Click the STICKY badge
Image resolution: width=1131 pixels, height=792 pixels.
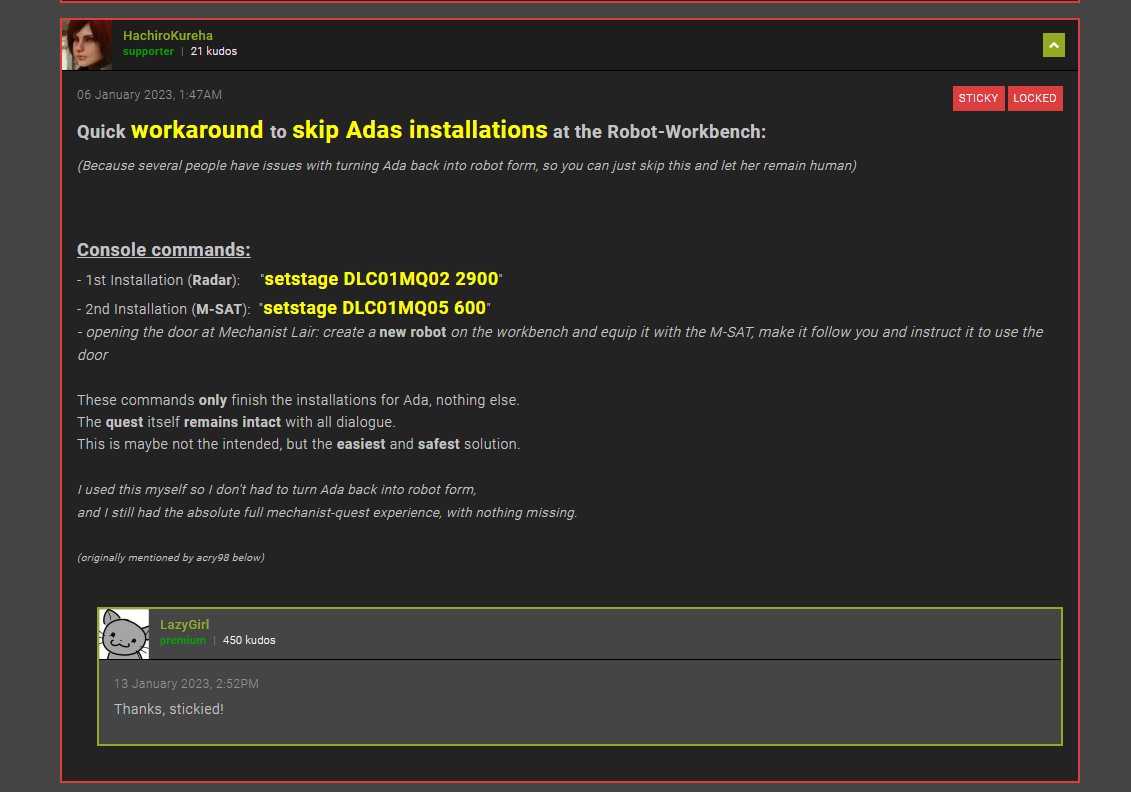tap(978, 98)
